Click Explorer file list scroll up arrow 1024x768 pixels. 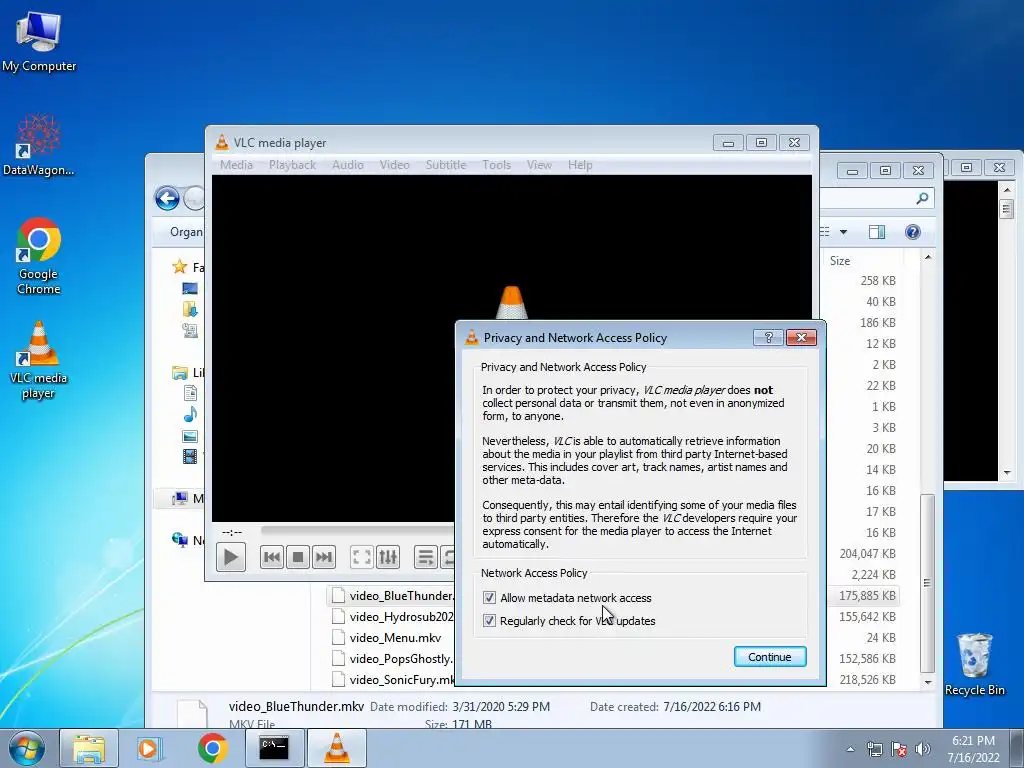coord(928,257)
